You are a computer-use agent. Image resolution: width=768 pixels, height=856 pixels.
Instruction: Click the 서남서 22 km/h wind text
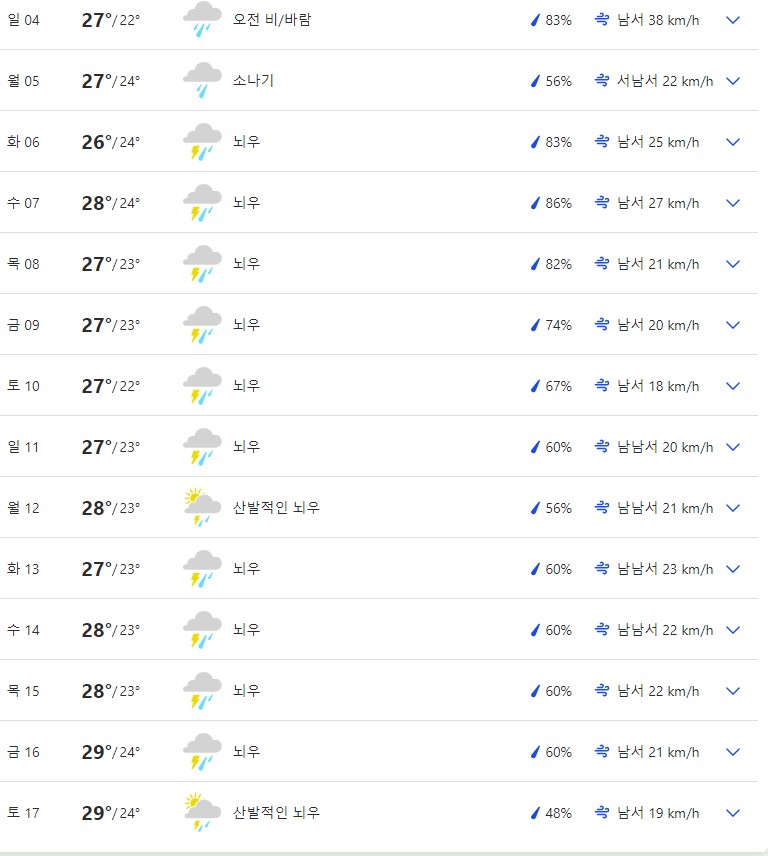(665, 81)
